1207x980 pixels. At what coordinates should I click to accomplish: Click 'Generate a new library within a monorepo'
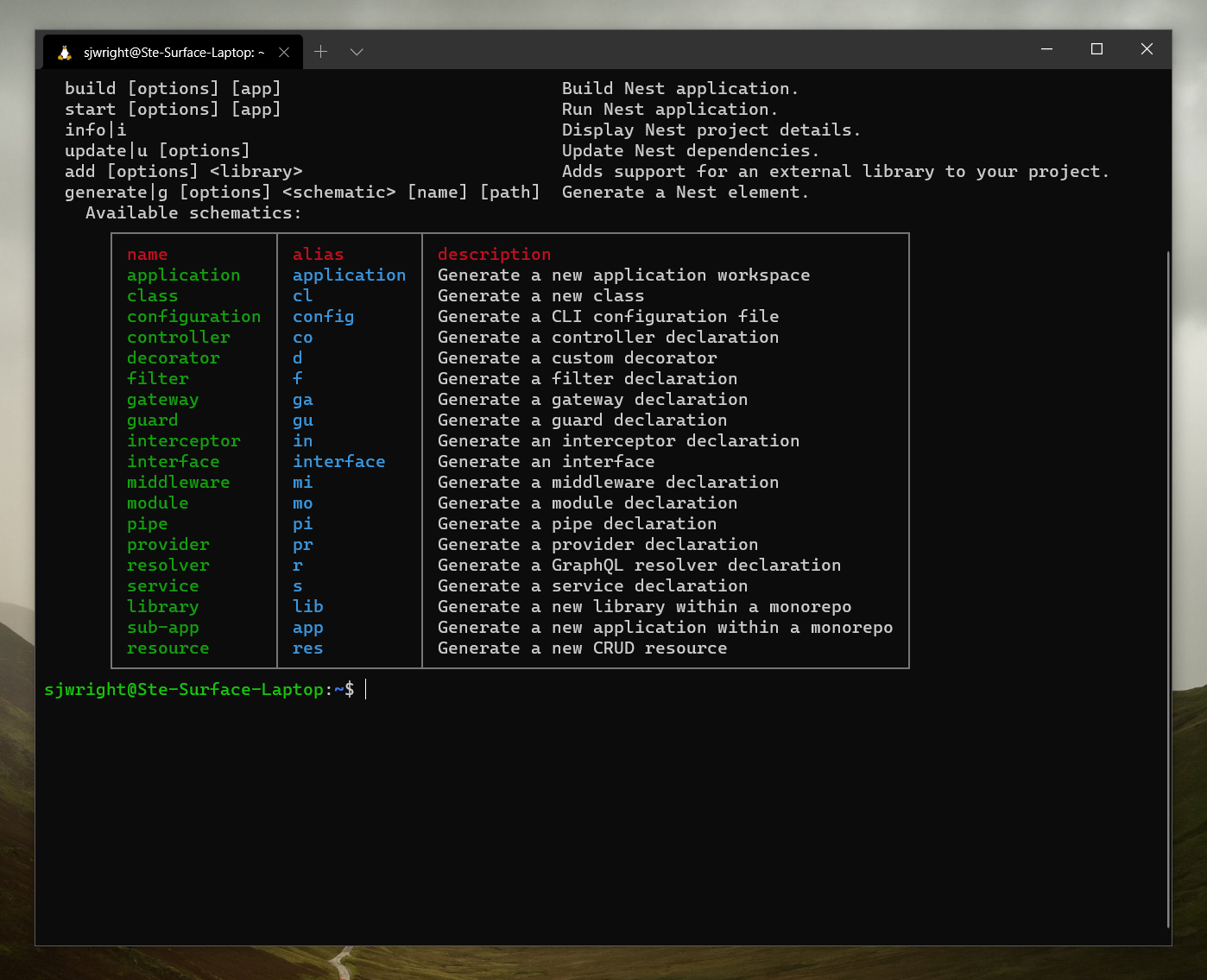point(645,607)
